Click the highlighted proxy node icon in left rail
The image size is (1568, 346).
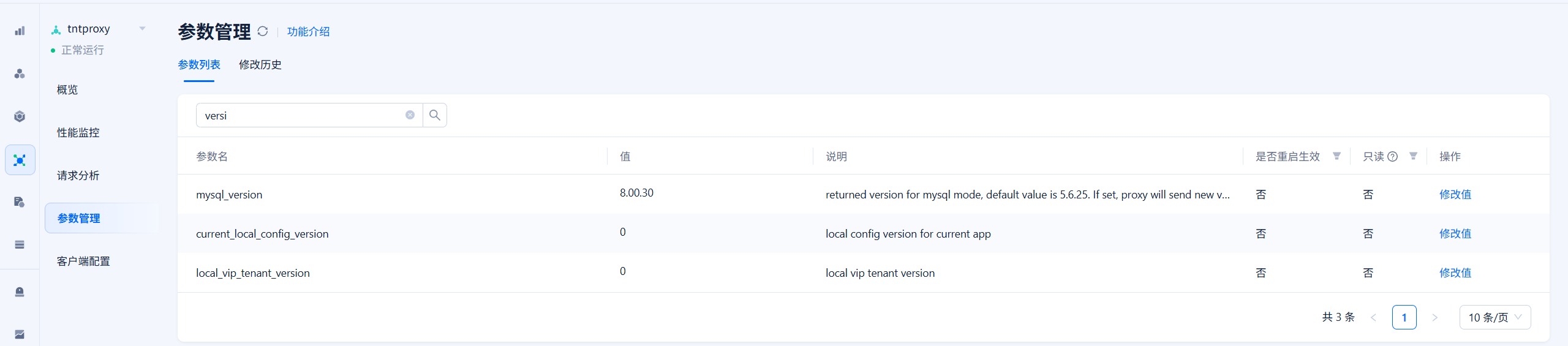point(20,160)
